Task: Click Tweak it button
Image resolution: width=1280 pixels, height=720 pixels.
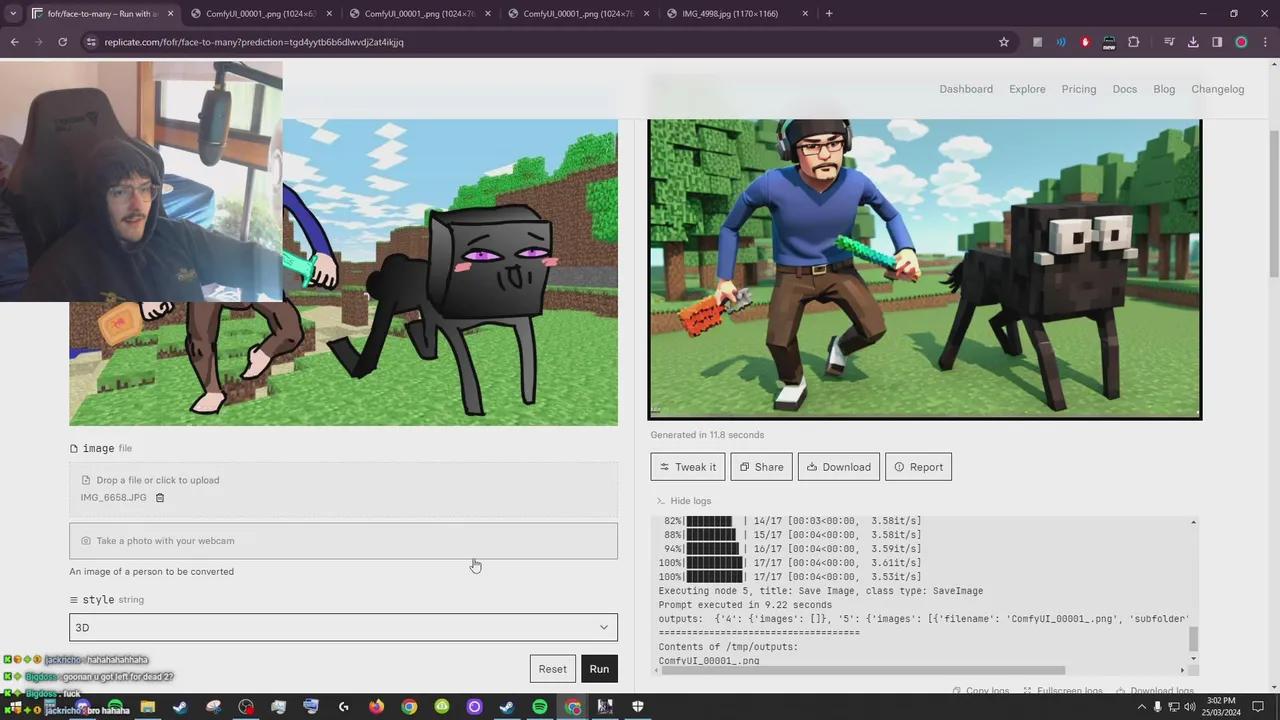Action: 687,467
